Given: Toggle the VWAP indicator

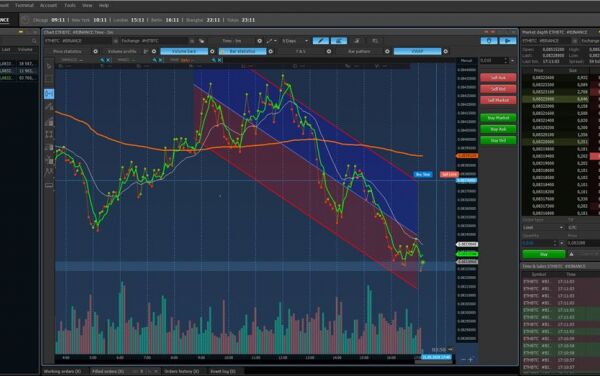Looking at the screenshot, I should click(x=417, y=51).
